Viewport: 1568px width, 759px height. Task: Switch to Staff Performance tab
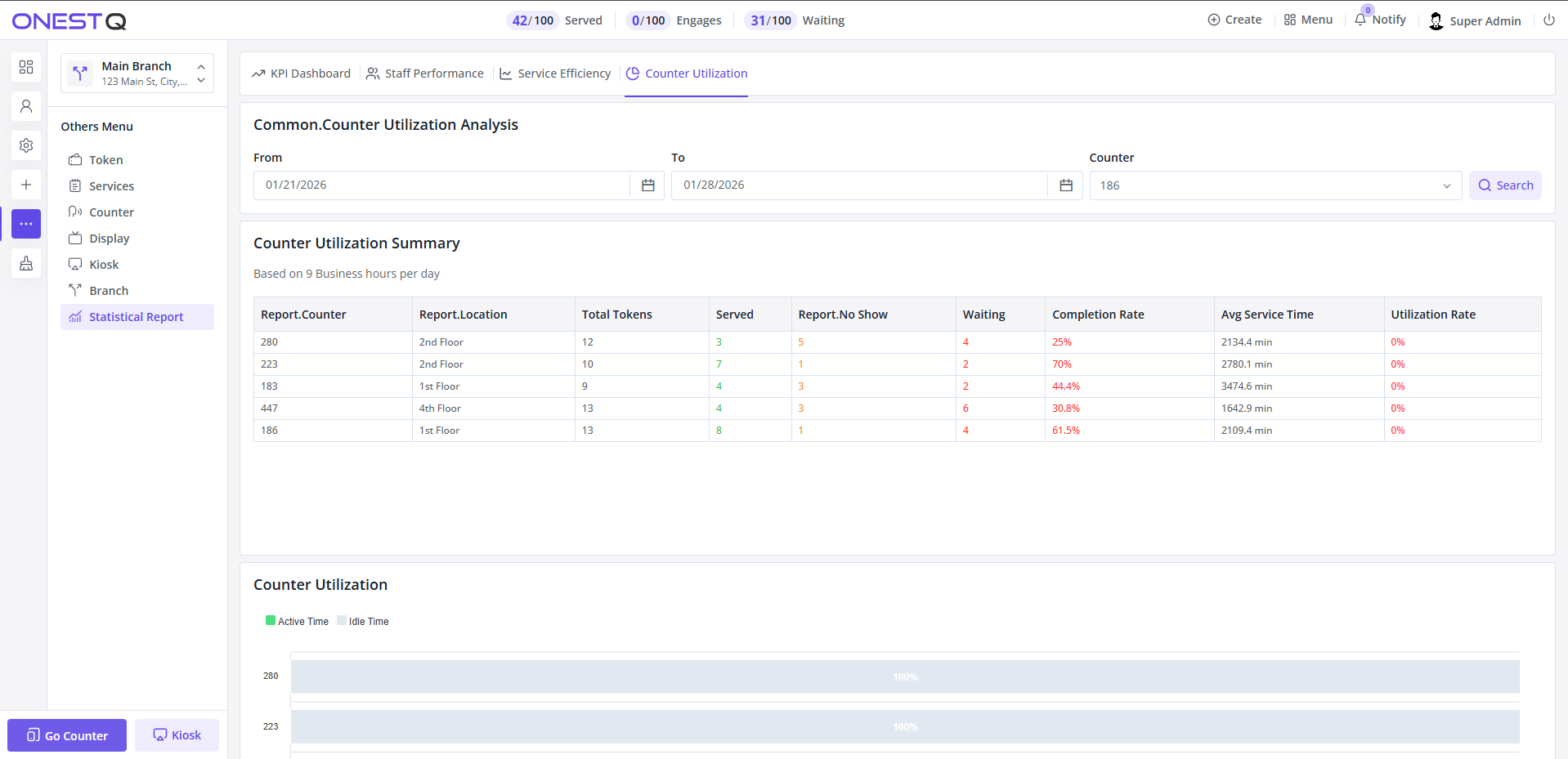tap(425, 74)
